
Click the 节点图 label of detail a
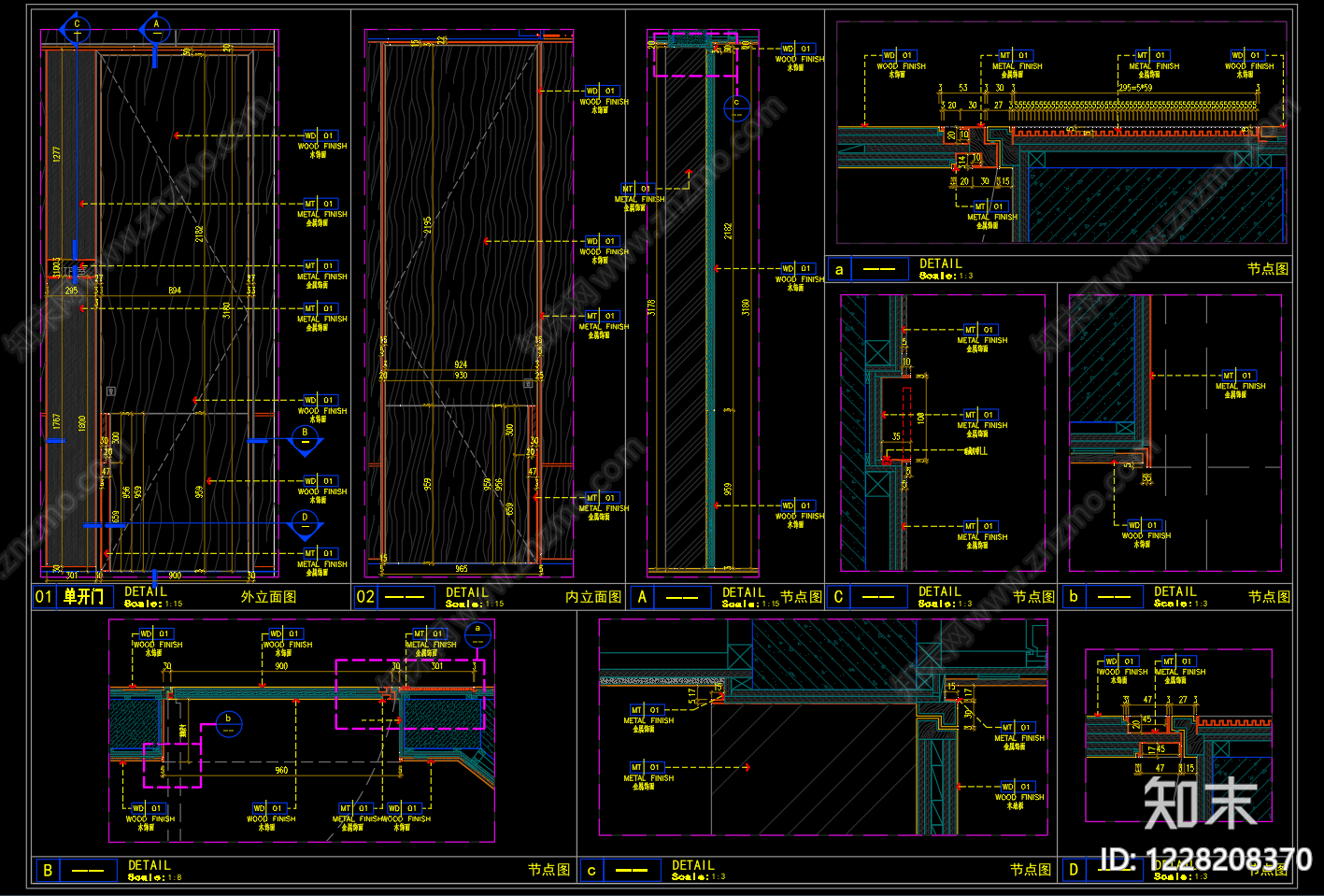pyautogui.click(x=1268, y=269)
